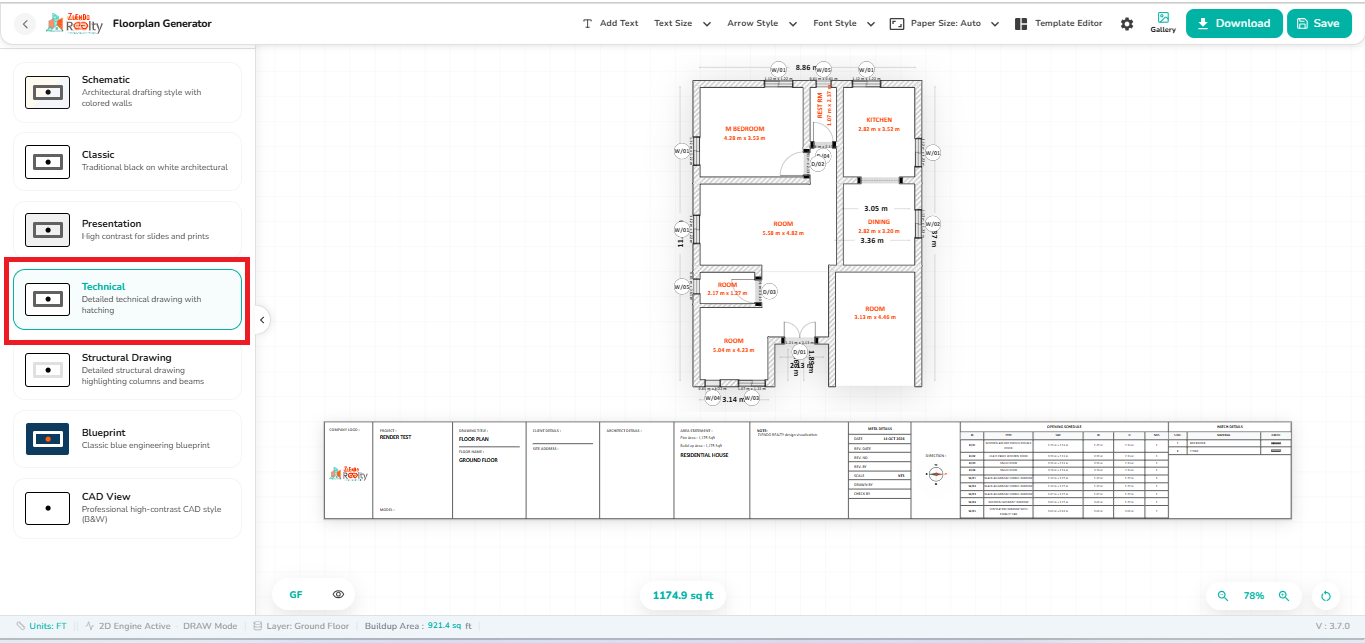This screenshot has width=1365, height=643.
Task: Zoom in the floorplan
Action: coord(1284,595)
